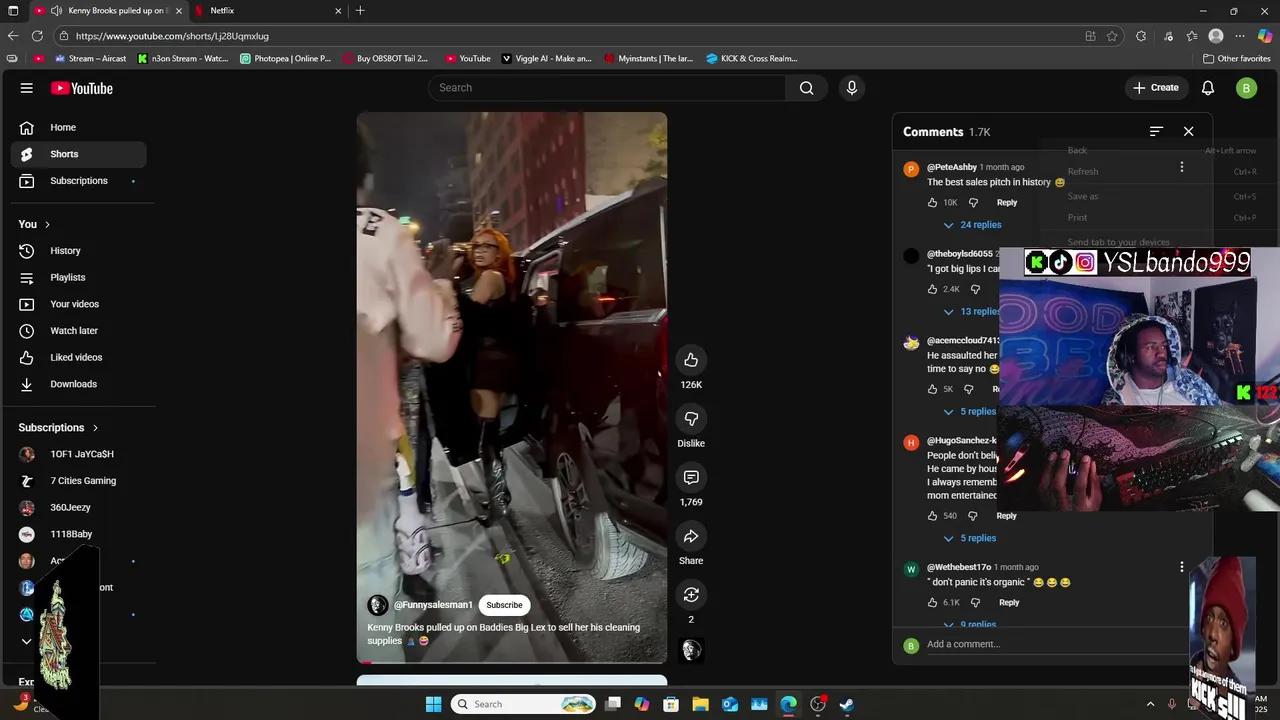The width and height of the screenshot is (1280, 720).
Task: Expand 9 replies under @Wethebest17o
Action: coord(969,624)
